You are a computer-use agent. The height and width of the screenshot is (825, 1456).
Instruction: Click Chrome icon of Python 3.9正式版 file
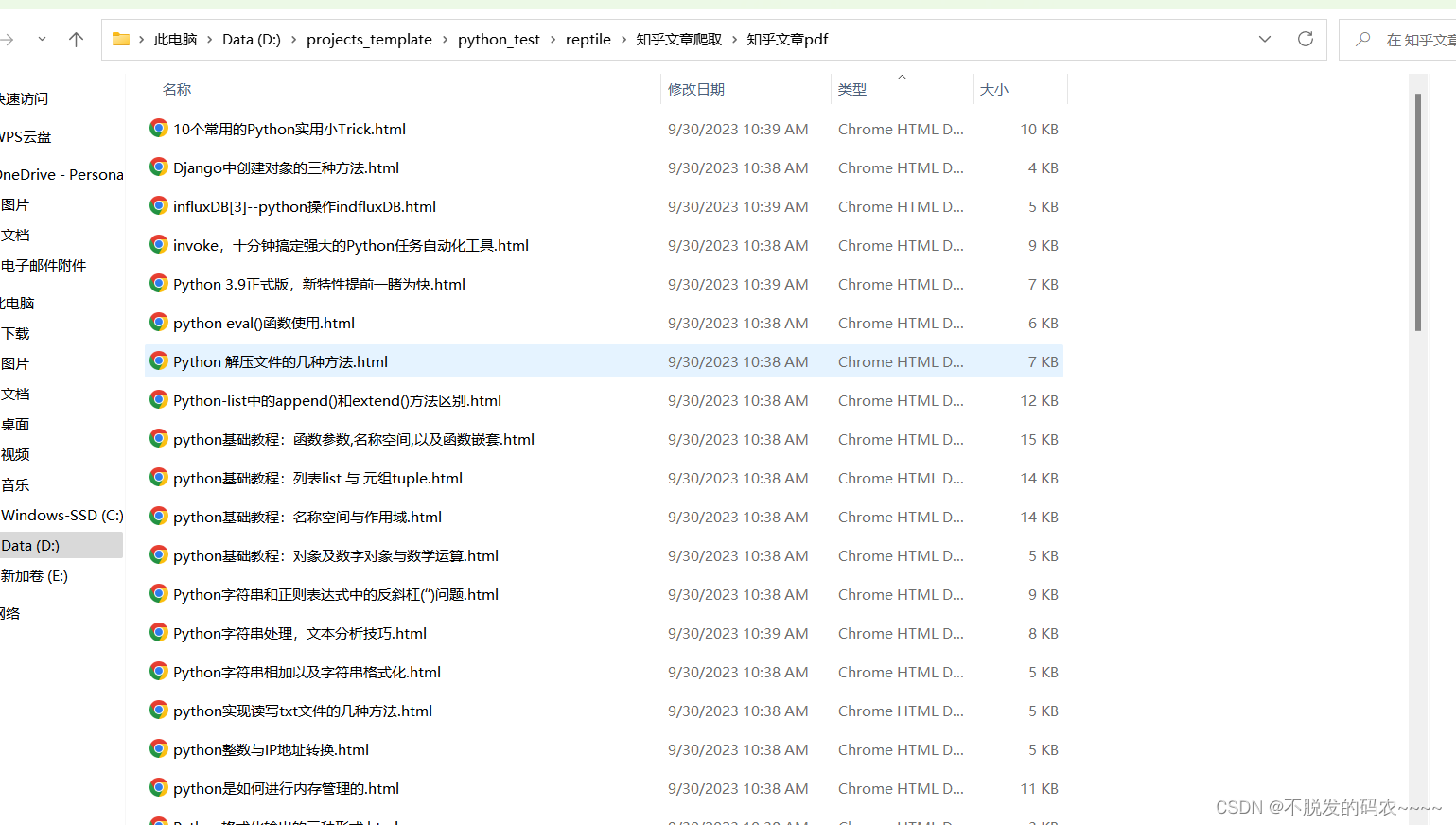click(159, 283)
